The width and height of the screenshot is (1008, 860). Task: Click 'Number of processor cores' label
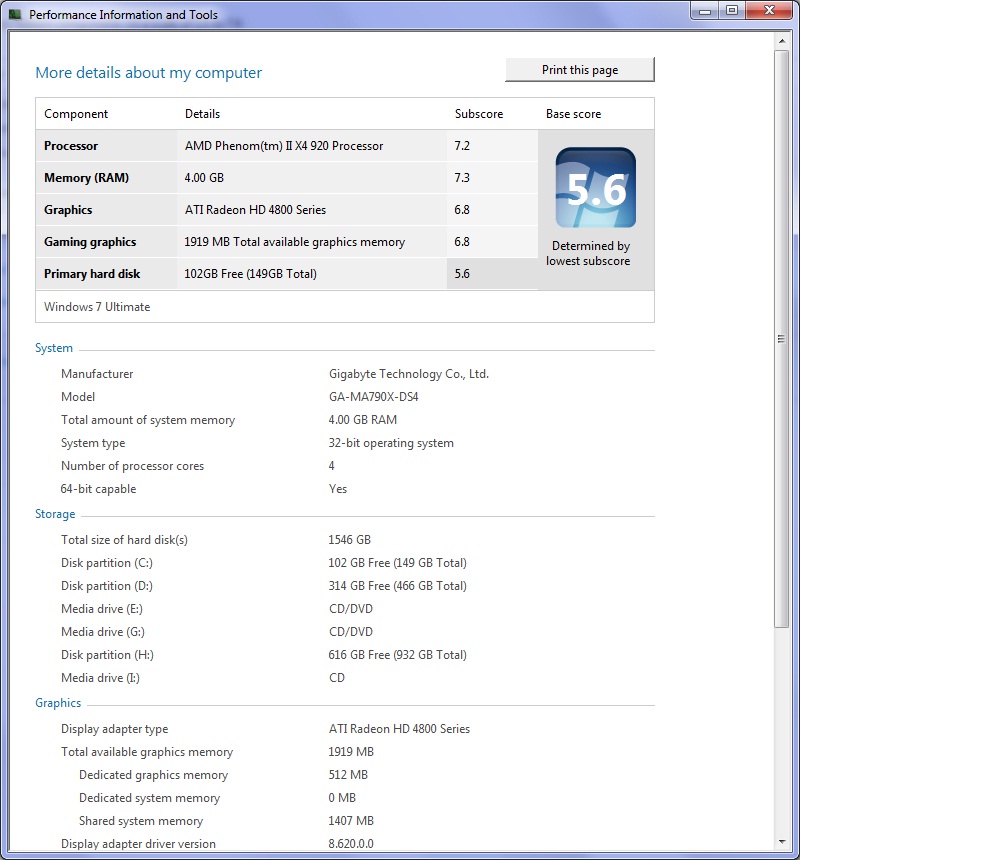pos(132,467)
